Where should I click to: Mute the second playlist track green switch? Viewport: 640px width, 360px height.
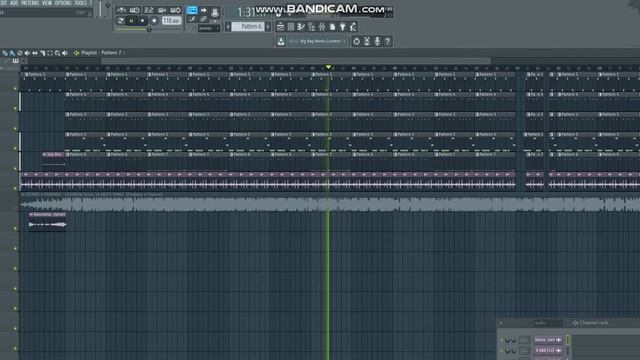click(15, 108)
